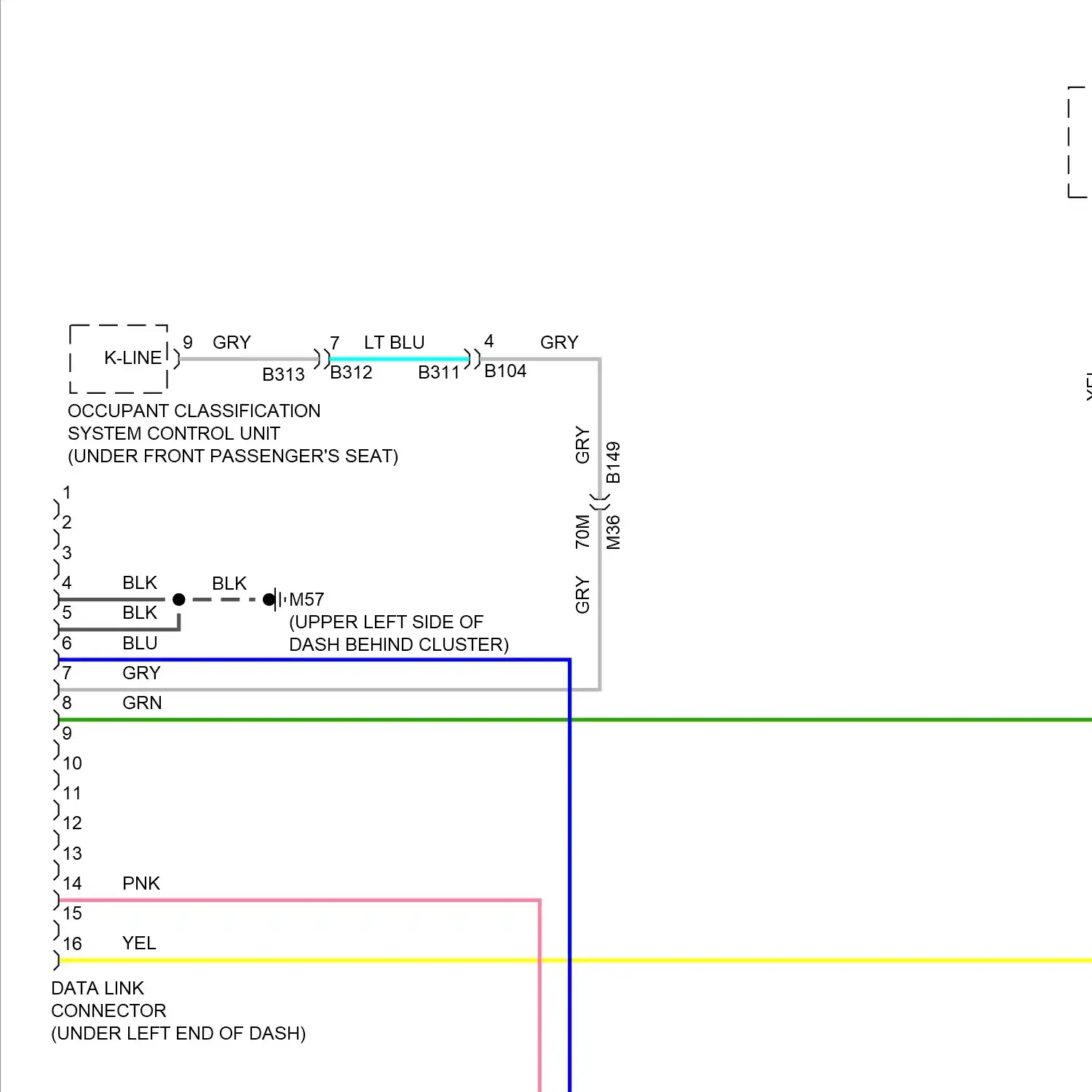Click the pin 12 number on data link connector
The height and width of the screenshot is (1092, 1092).
pyautogui.click(x=72, y=823)
